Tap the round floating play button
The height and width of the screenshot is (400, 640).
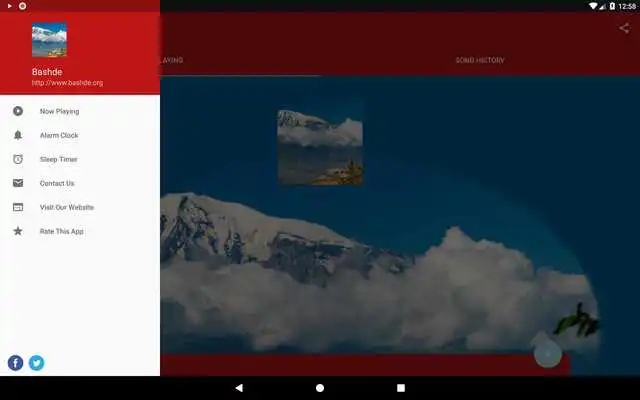(x=548, y=354)
